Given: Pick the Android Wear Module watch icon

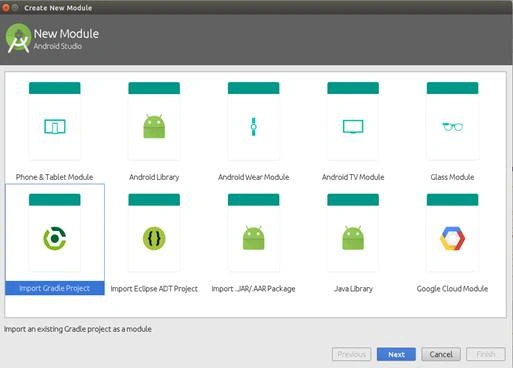Looking at the screenshot, I should 254,127.
